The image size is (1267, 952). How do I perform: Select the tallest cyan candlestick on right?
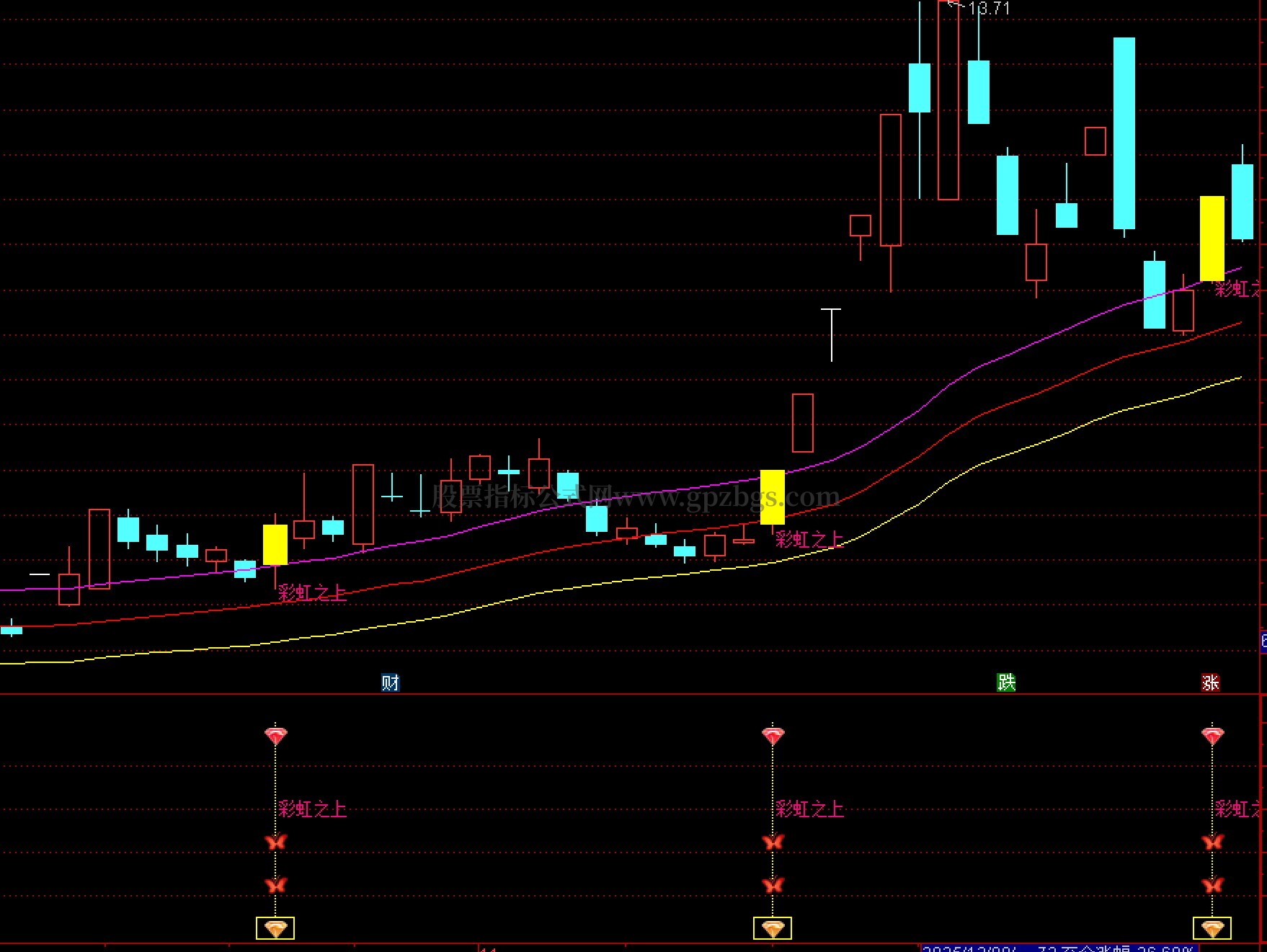[x=1124, y=133]
